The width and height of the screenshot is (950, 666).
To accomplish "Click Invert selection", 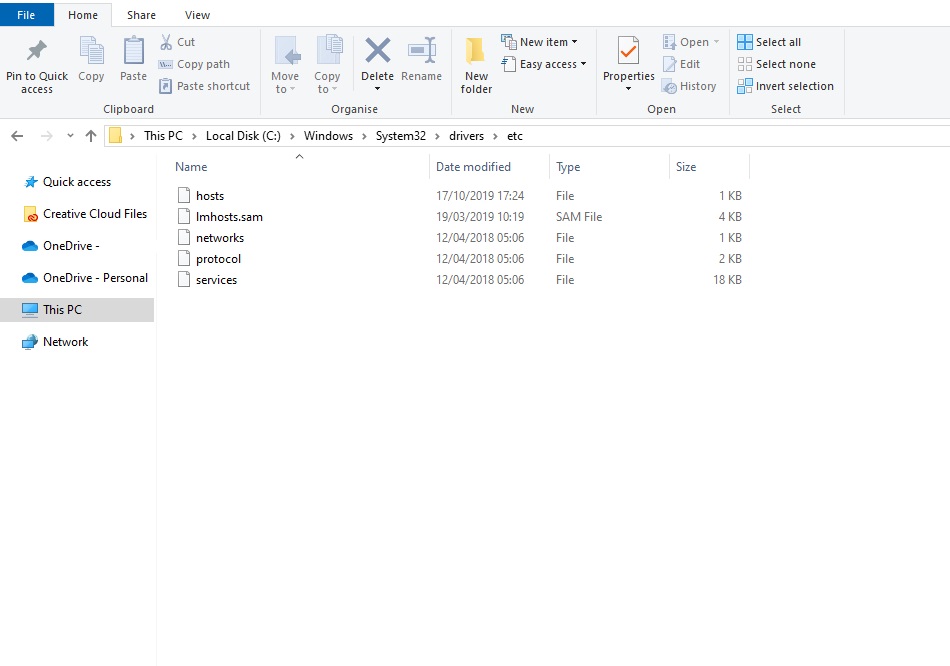I will point(786,86).
